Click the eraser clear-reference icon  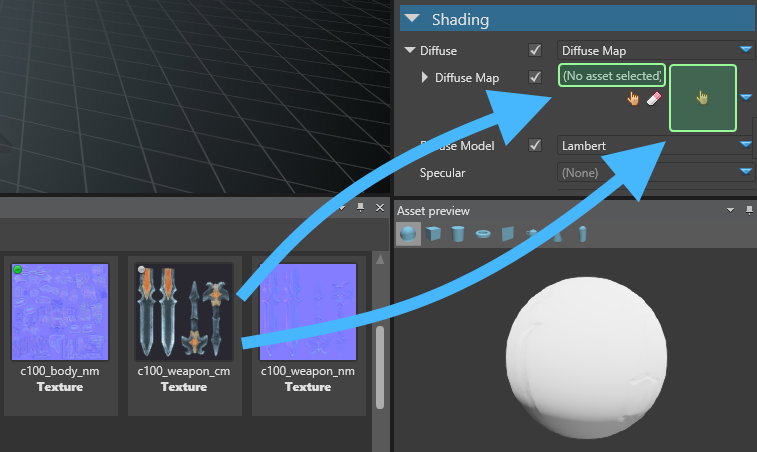tap(653, 98)
